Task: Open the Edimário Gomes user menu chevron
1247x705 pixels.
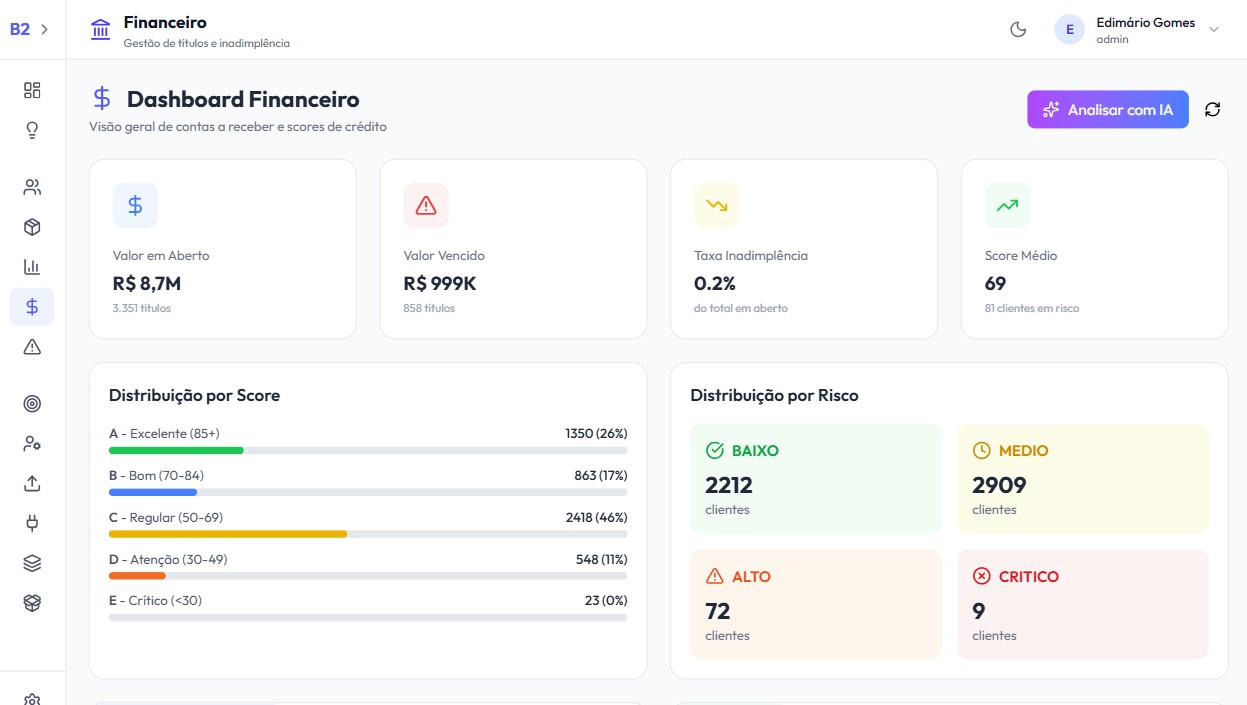Action: (1214, 29)
